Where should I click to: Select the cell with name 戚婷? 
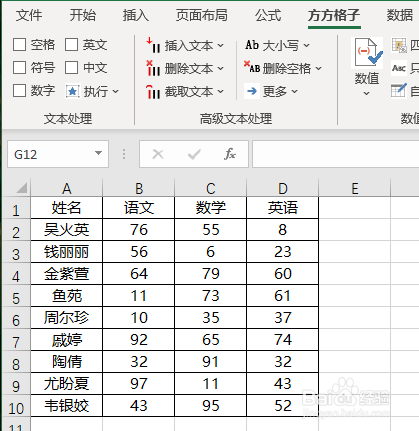coord(67,340)
